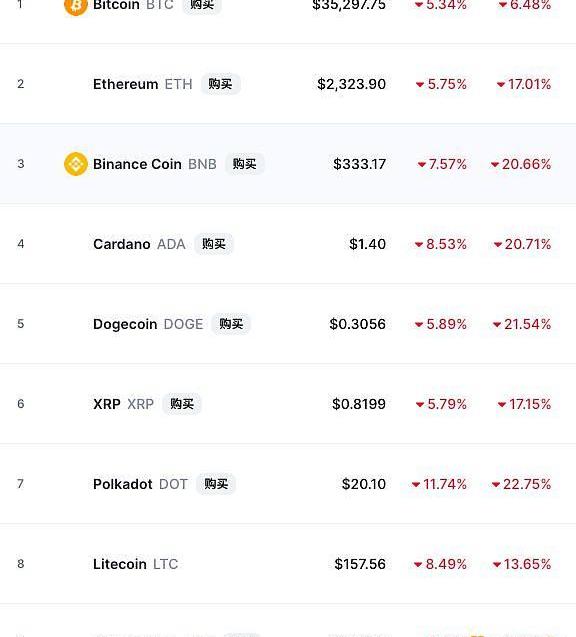Open the XRP coin name link

pos(123,404)
